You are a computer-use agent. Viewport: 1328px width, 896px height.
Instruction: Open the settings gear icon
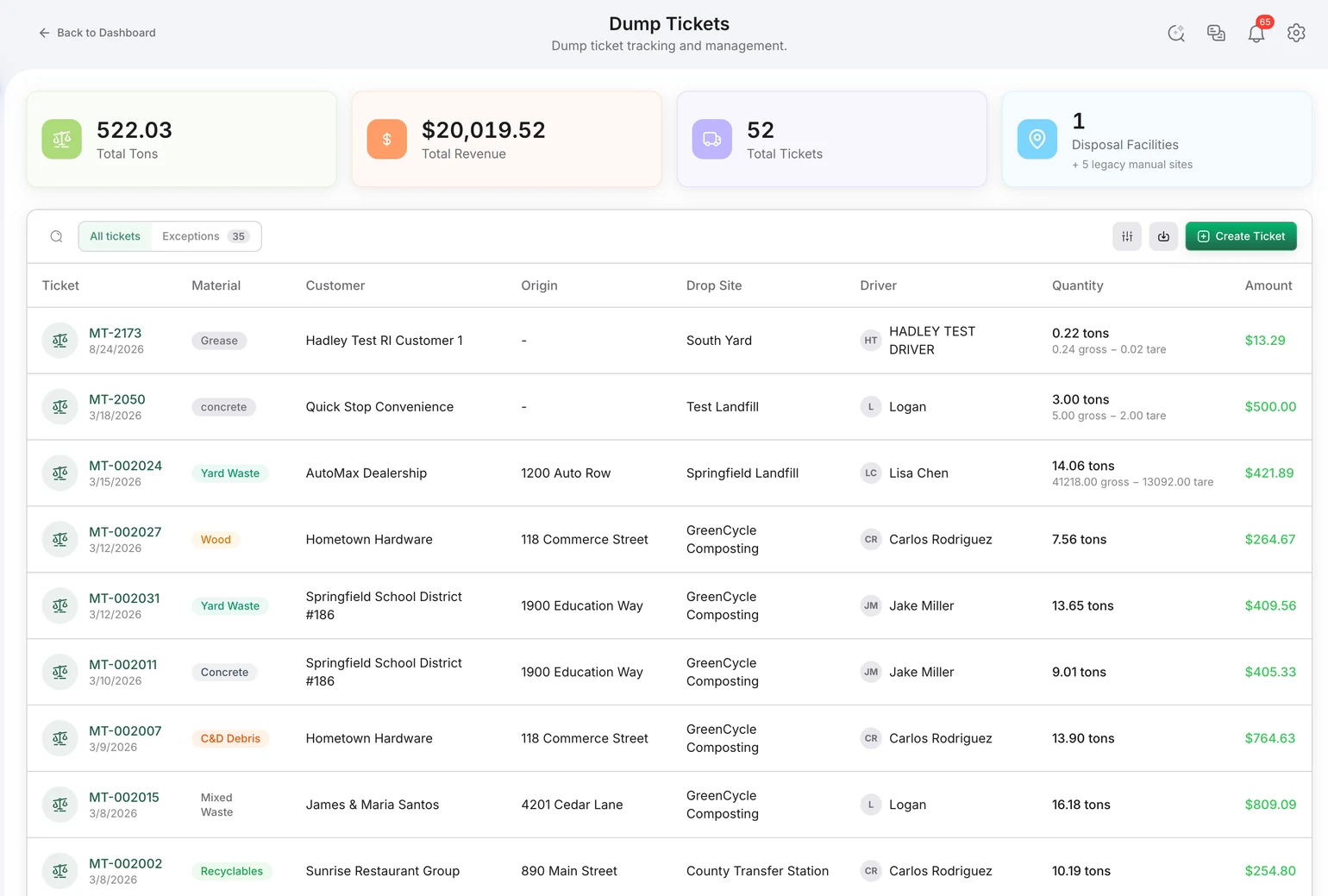click(1296, 33)
